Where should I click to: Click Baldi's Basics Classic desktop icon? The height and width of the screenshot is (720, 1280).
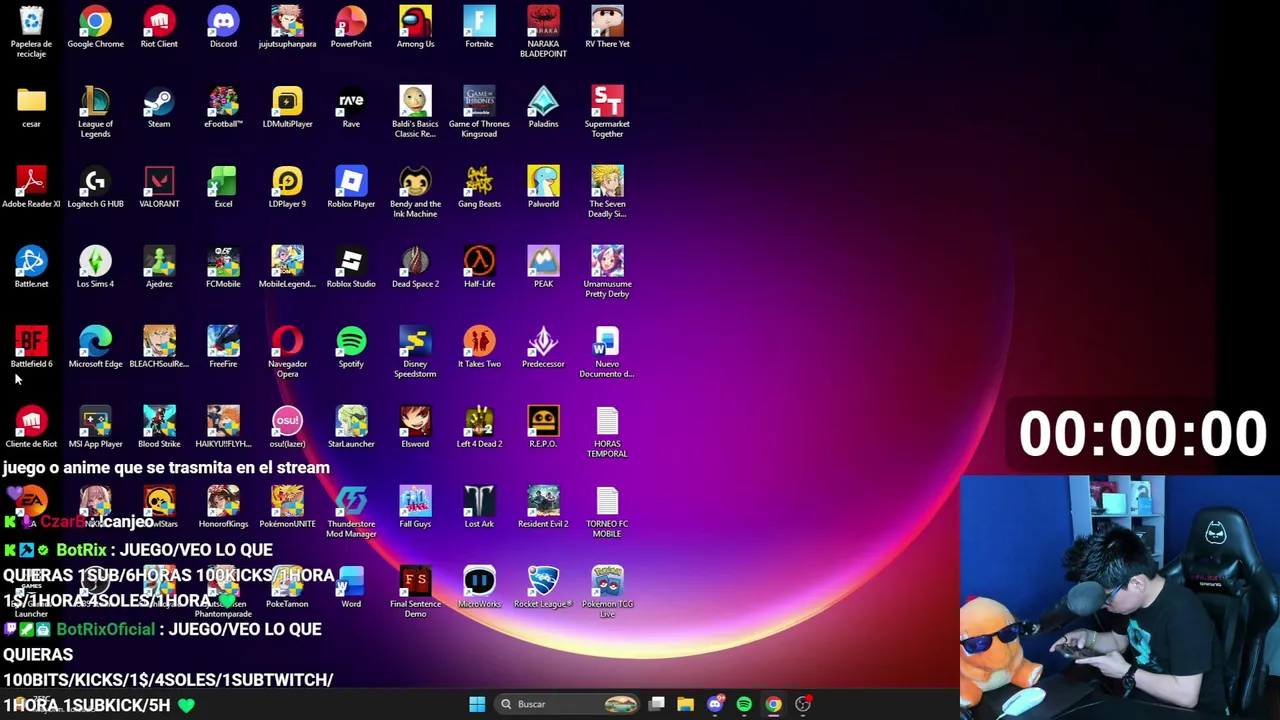pyautogui.click(x=415, y=111)
